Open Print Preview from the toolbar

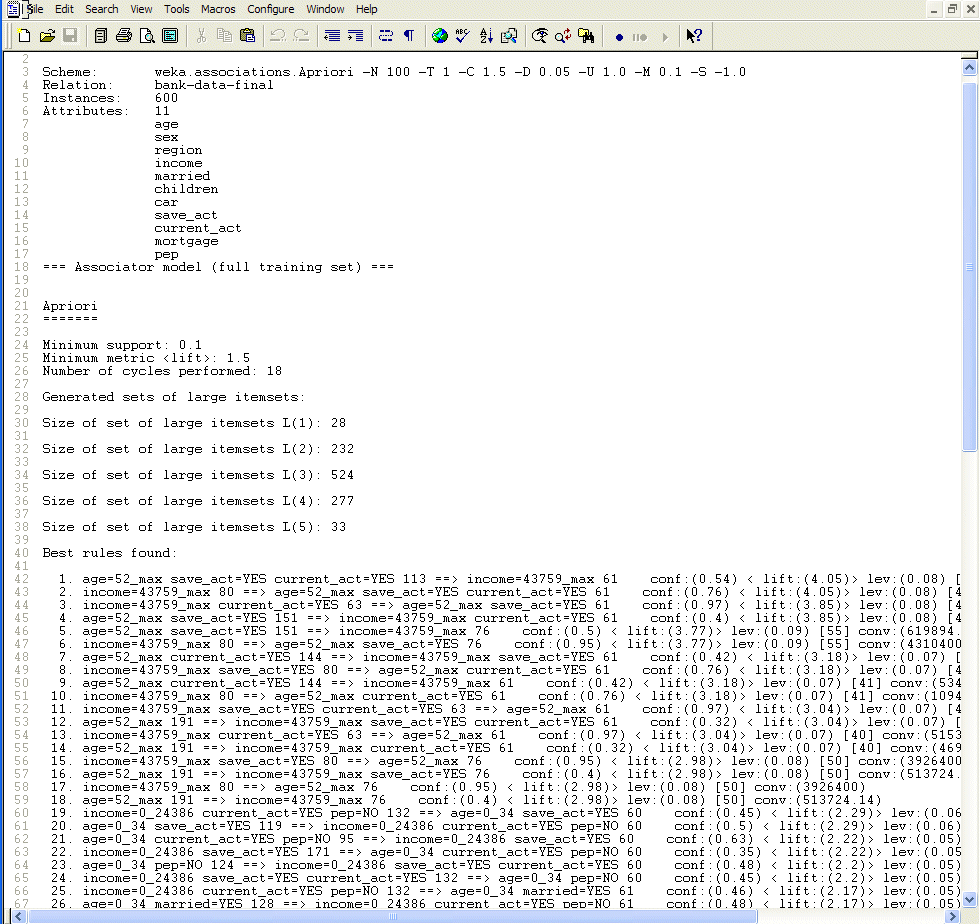147,36
